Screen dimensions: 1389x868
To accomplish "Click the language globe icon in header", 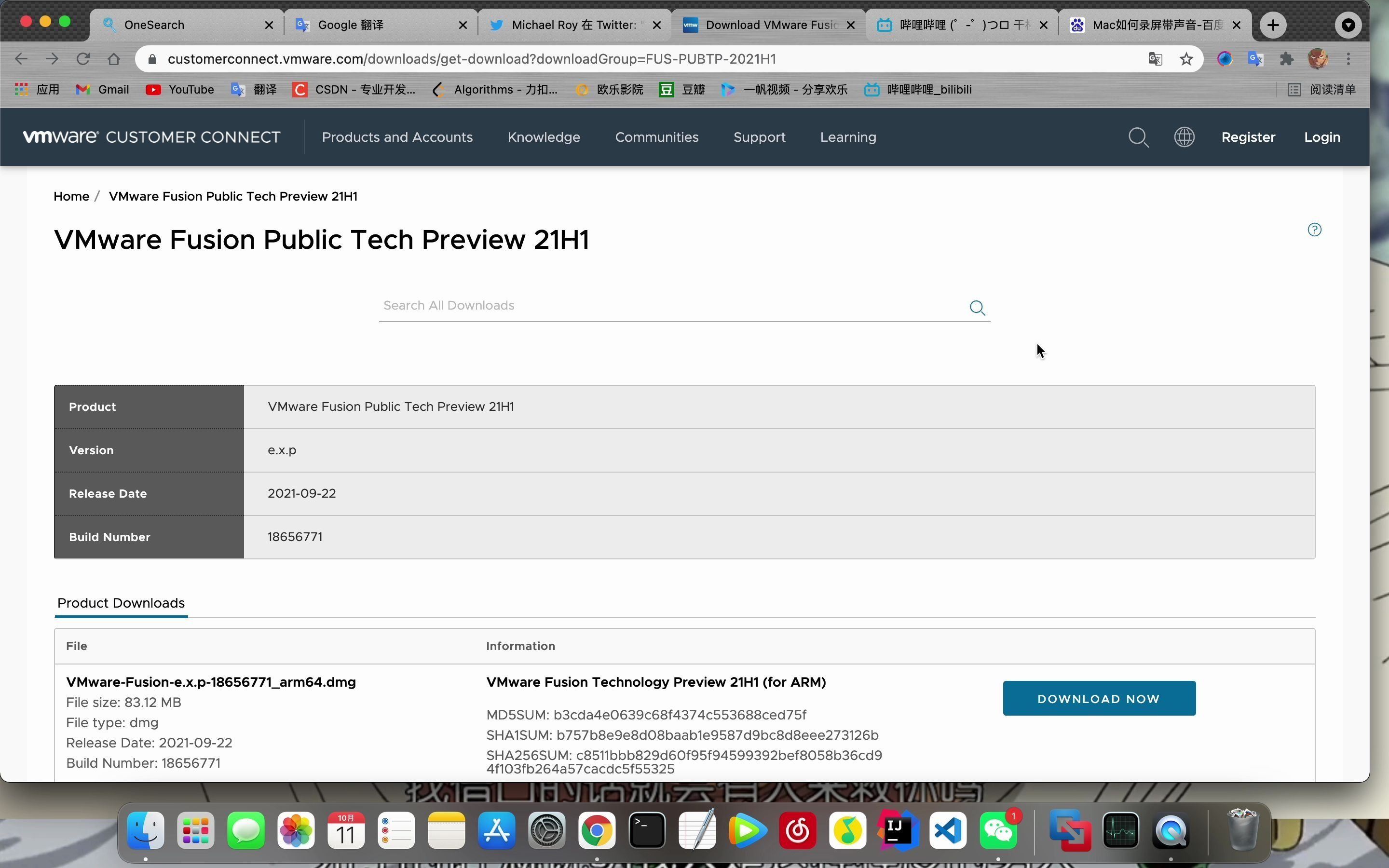I will [x=1184, y=137].
